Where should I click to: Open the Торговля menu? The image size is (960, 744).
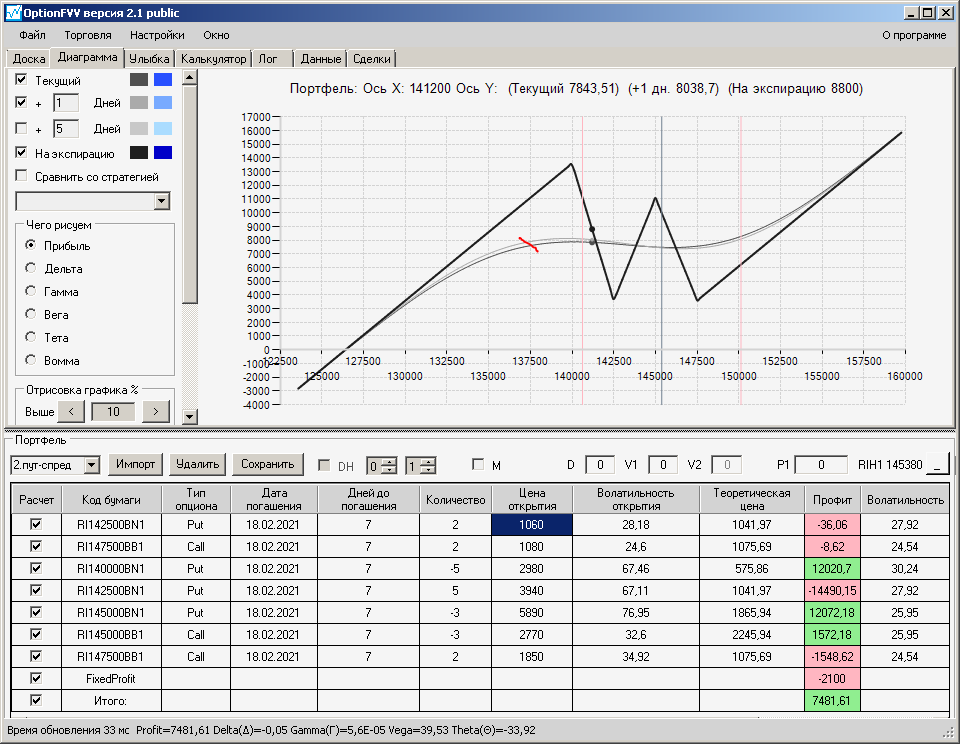[x=88, y=35]
